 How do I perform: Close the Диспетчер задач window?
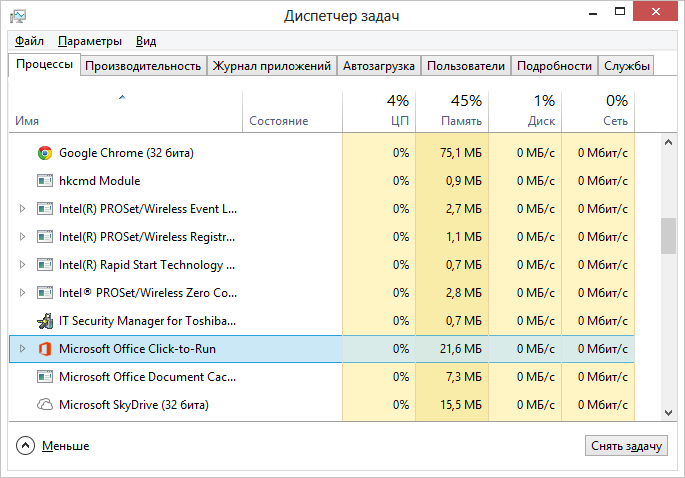point(655,11)
